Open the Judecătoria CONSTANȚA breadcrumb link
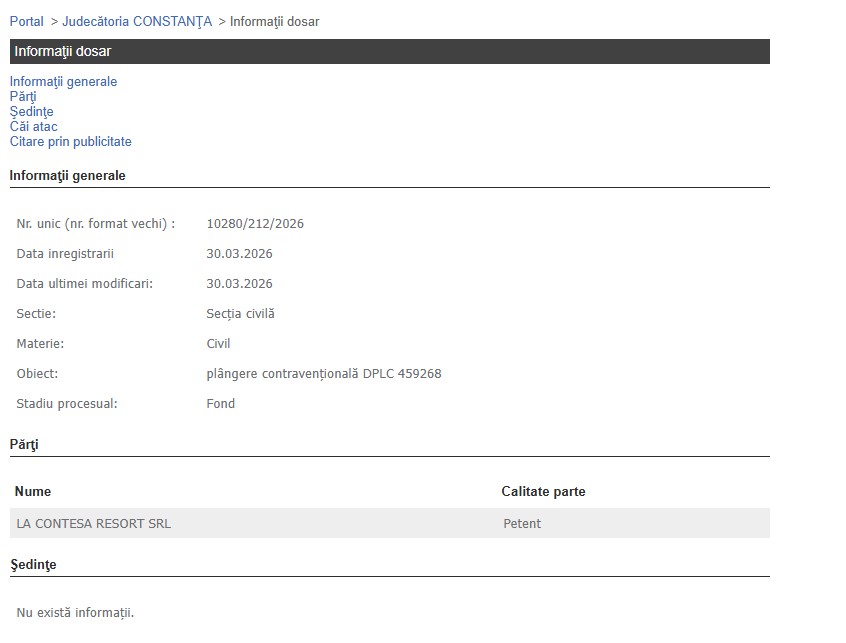This screenshot has width=846, height=643. point(137,22)
